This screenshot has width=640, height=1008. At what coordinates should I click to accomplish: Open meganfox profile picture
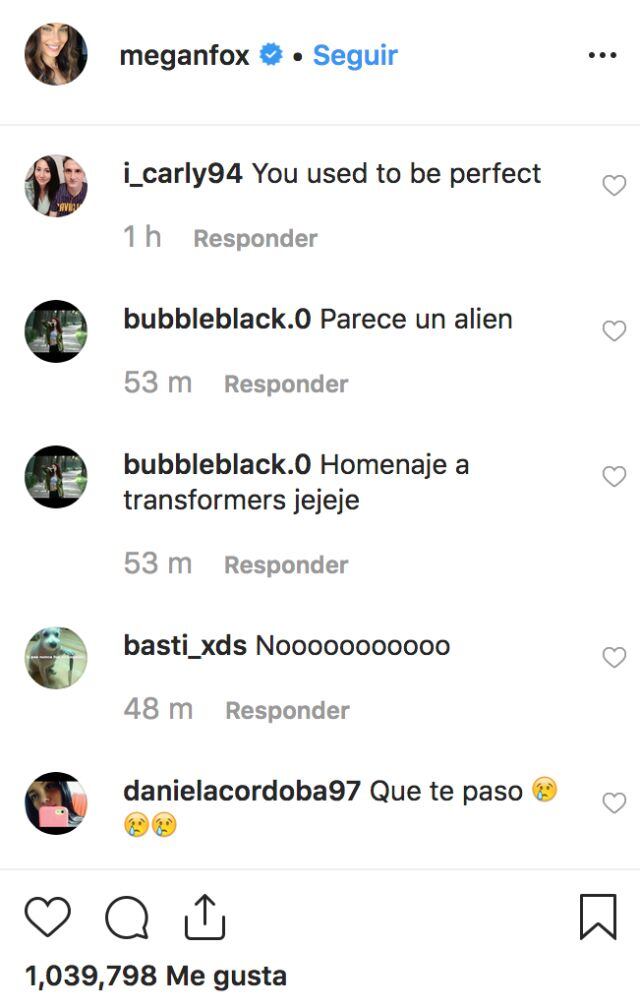pyautogui.click(x=56, y=55)
